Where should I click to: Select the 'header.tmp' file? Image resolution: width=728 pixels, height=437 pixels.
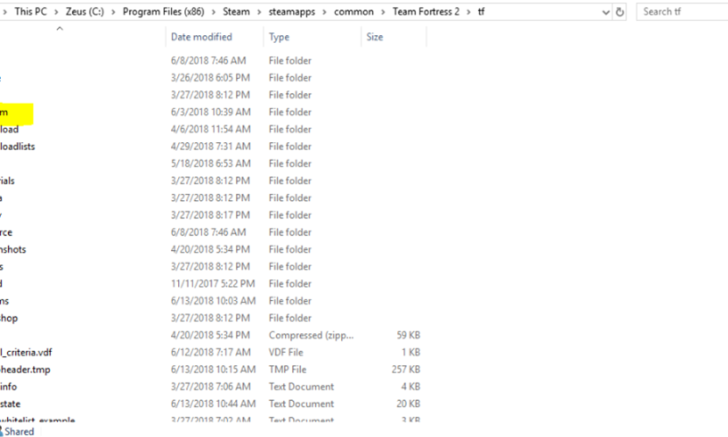point(25,370)
